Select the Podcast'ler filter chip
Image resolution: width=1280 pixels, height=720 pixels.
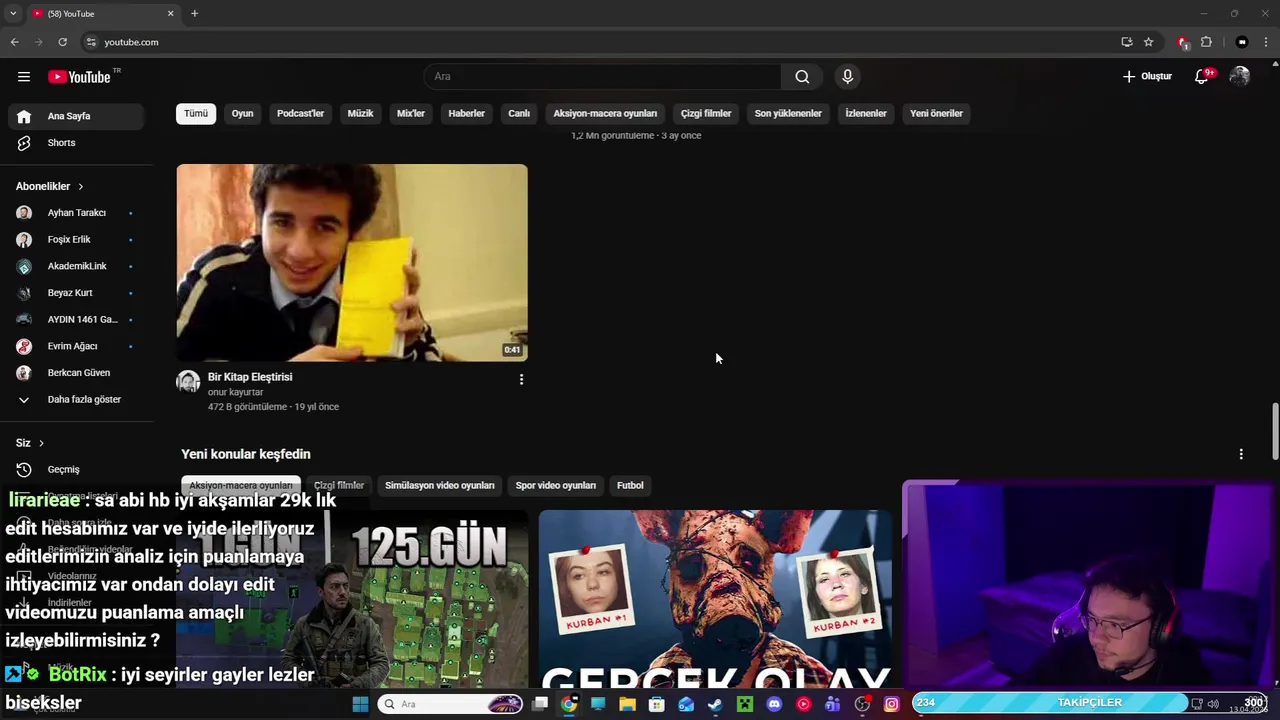pyautogui.click(x=300, y=113)
